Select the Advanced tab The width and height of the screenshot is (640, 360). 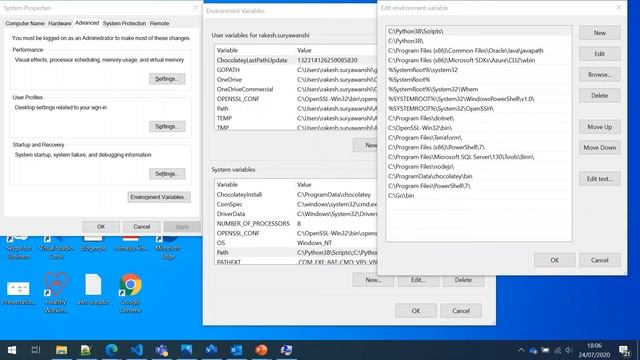tap(87, 23)
